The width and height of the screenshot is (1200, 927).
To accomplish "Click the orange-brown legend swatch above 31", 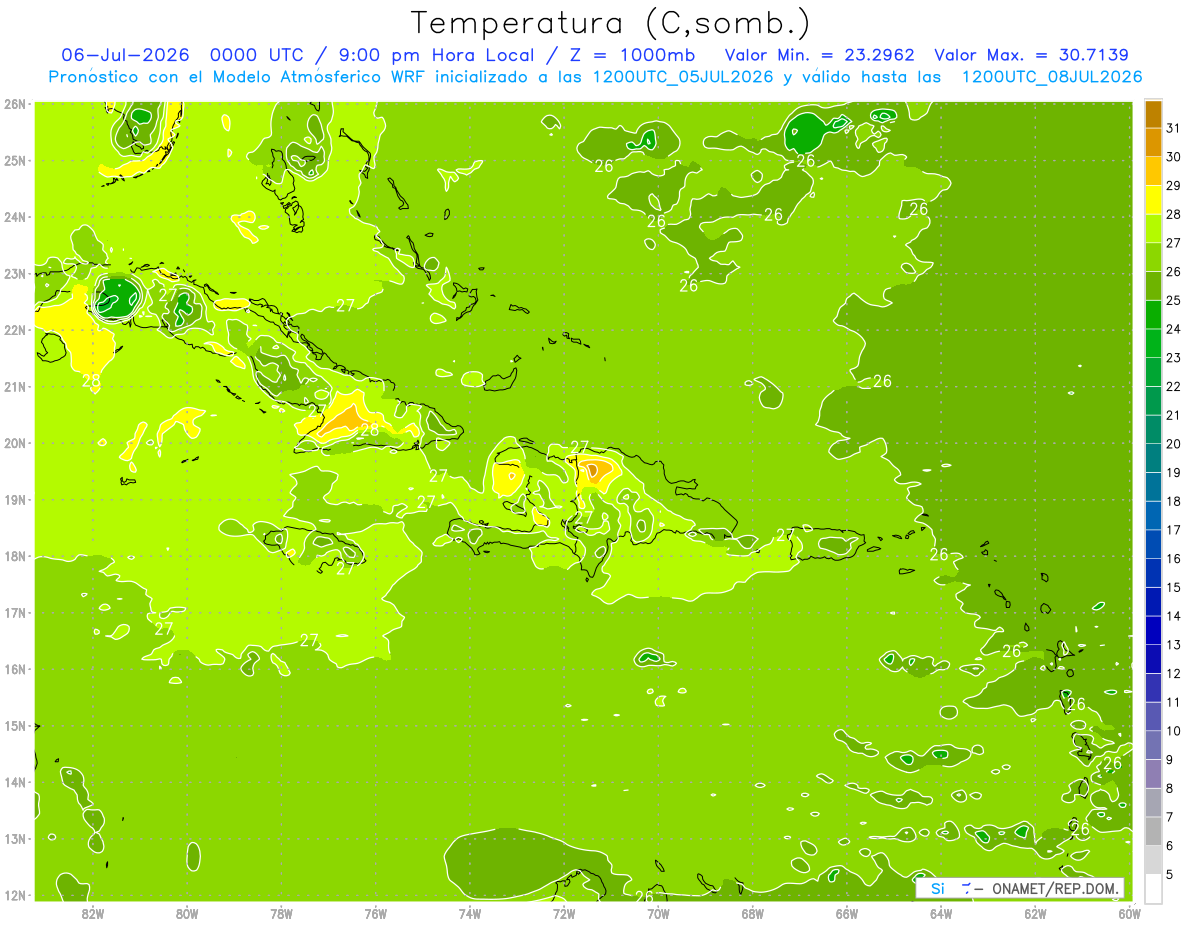I will pos(1153,113).
